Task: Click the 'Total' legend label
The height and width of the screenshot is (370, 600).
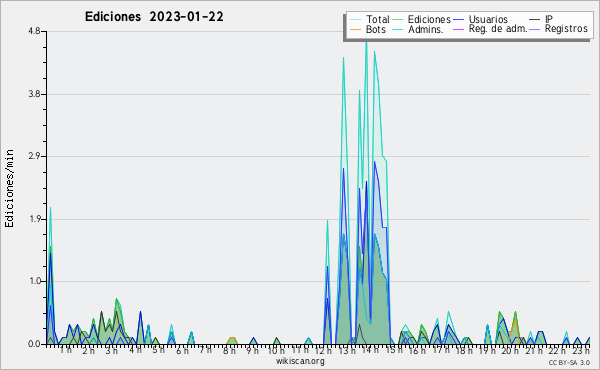Action: tap(378, 19)
